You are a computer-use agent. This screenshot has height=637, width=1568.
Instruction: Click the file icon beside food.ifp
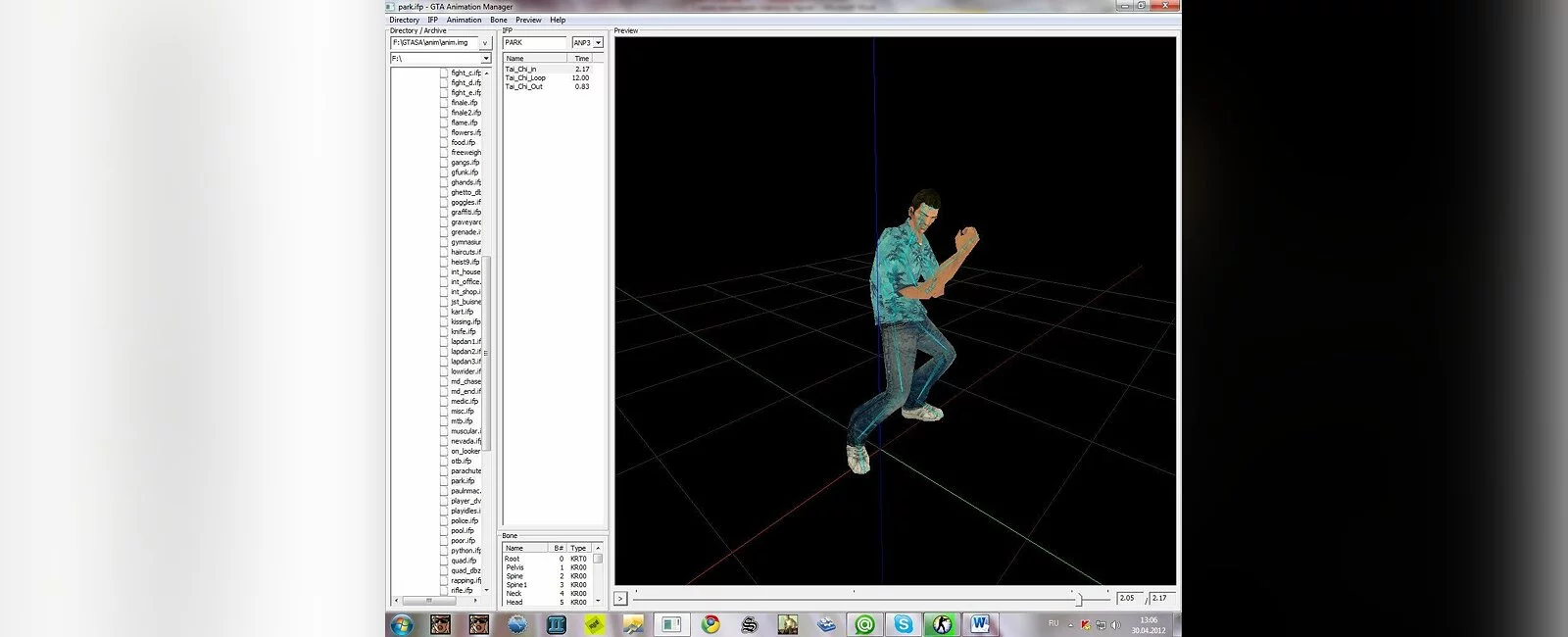444,142
